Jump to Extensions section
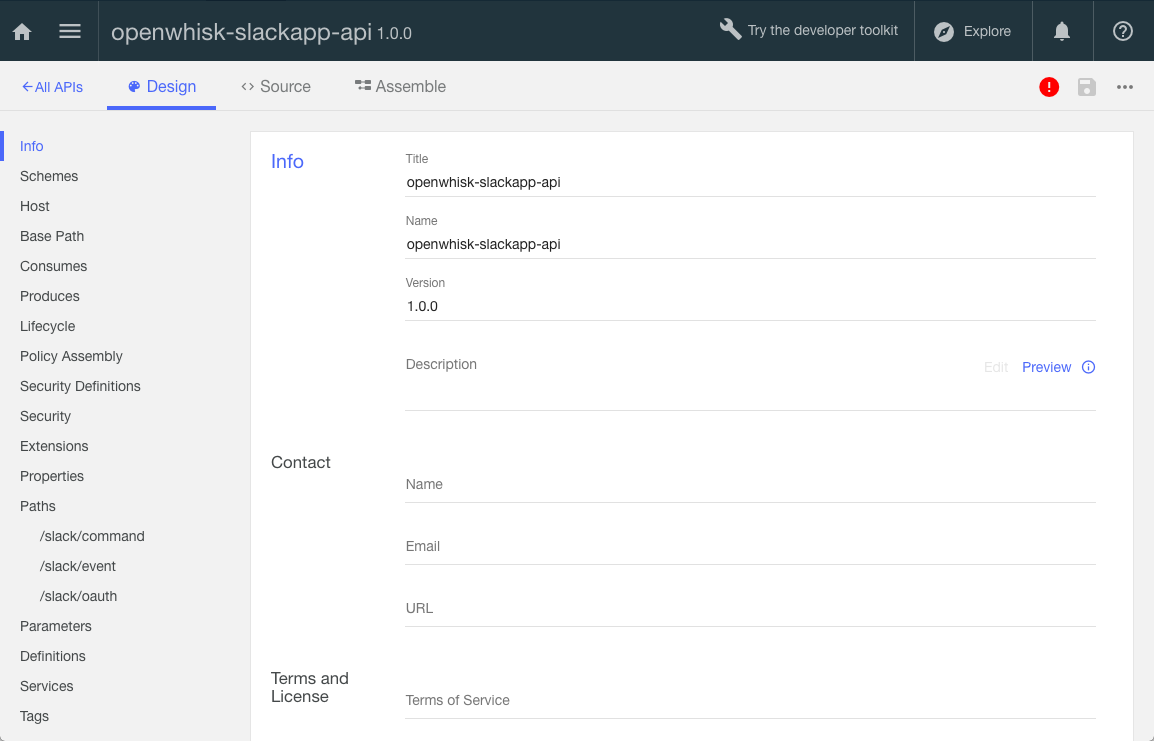 coord(54,447)
